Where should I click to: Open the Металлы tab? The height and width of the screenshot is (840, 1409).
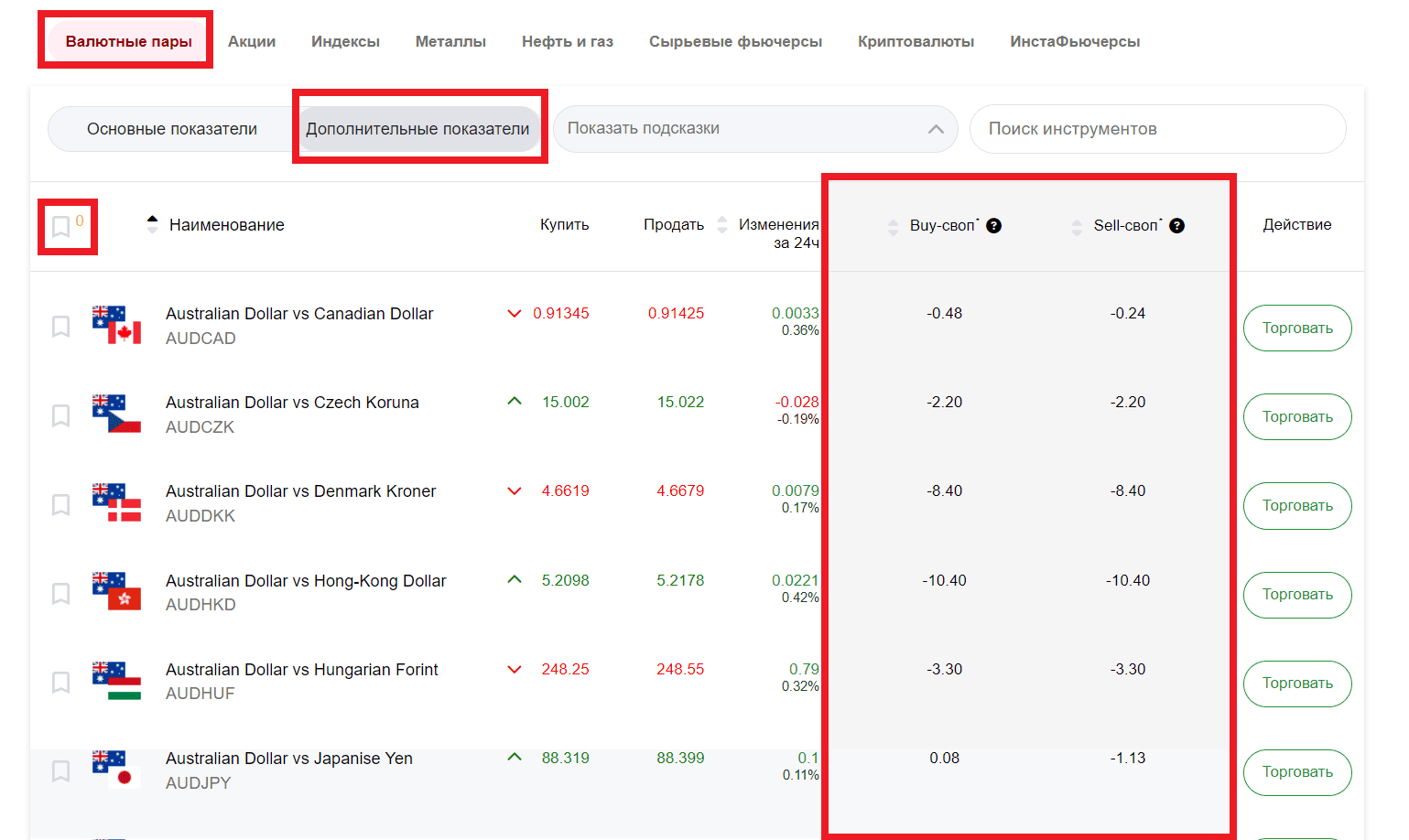(450, 41)
